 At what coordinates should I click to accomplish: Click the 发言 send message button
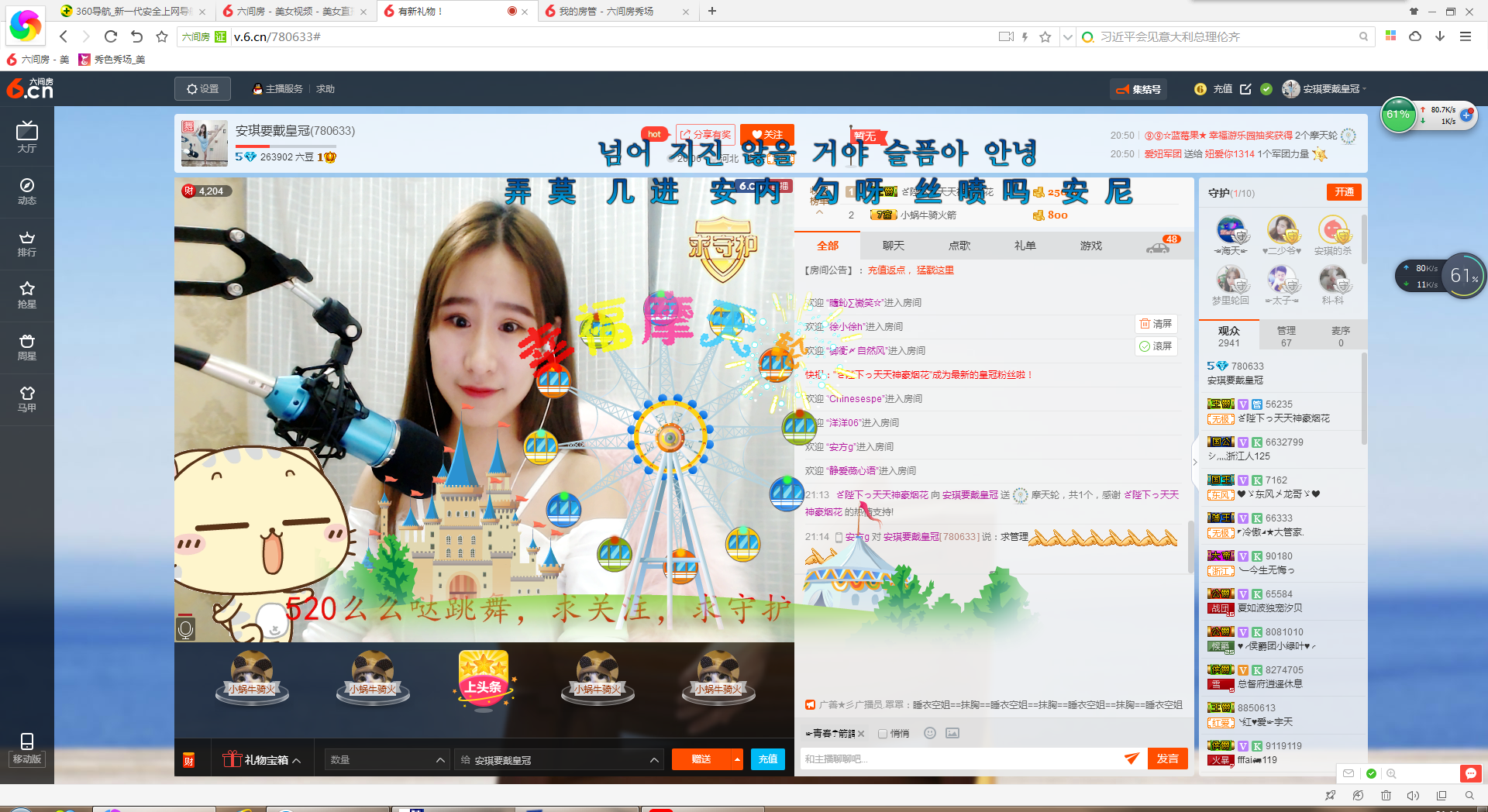click(x=1167, y=759)
